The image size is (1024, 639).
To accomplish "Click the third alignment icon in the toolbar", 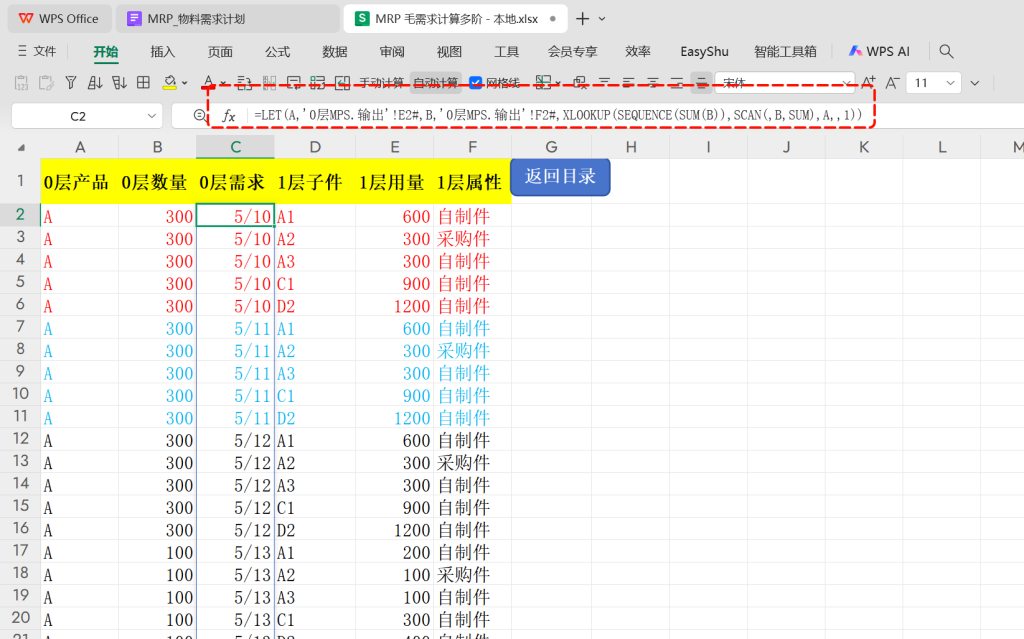I will 652,82.
